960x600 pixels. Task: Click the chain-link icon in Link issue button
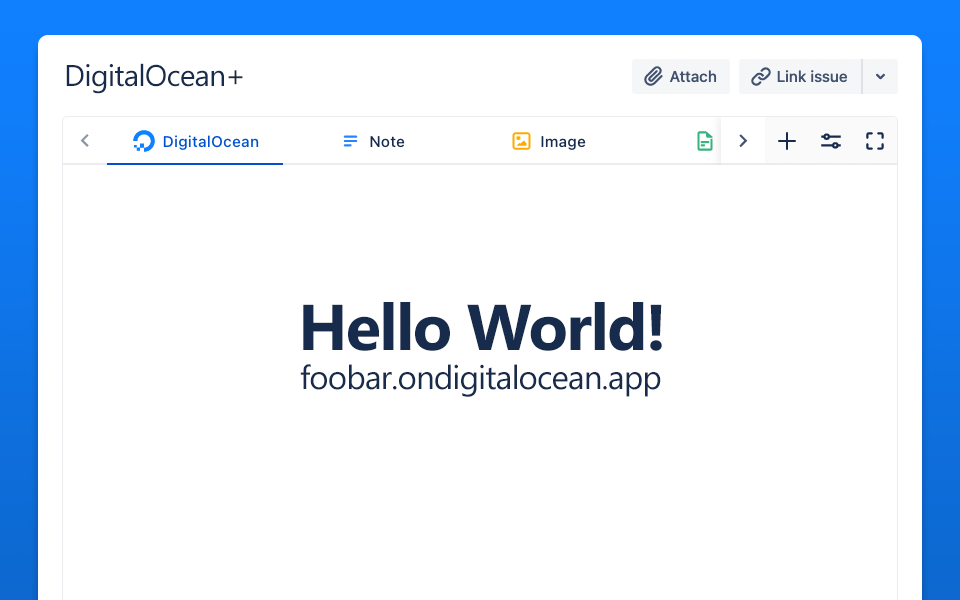(762, 76)
